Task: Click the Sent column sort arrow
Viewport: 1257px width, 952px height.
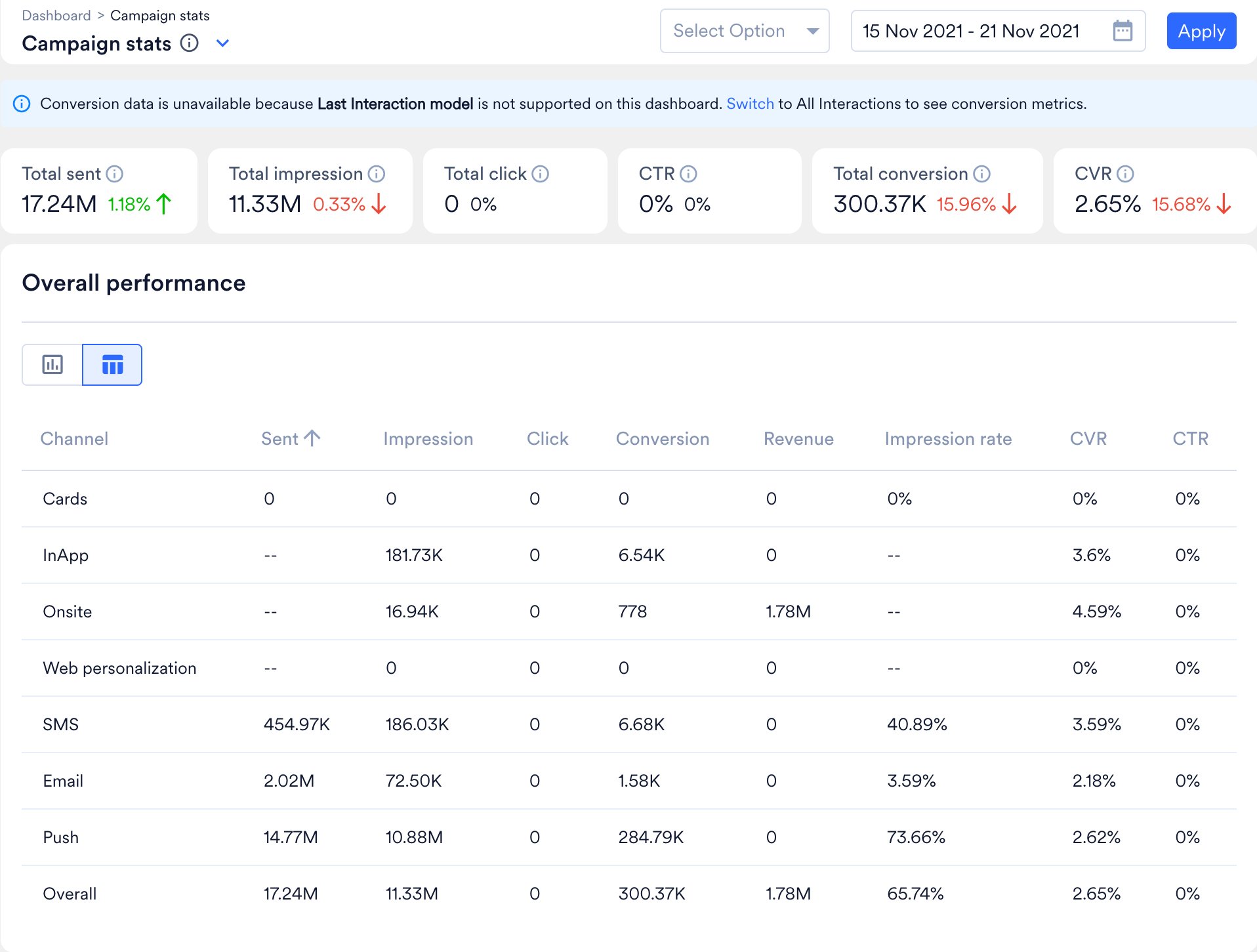Action: pos(312,438)
